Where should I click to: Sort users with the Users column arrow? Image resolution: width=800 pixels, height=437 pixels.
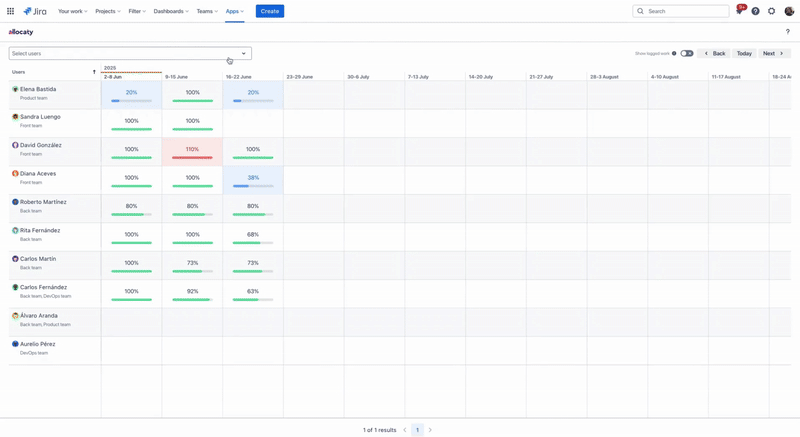point(94,72)
